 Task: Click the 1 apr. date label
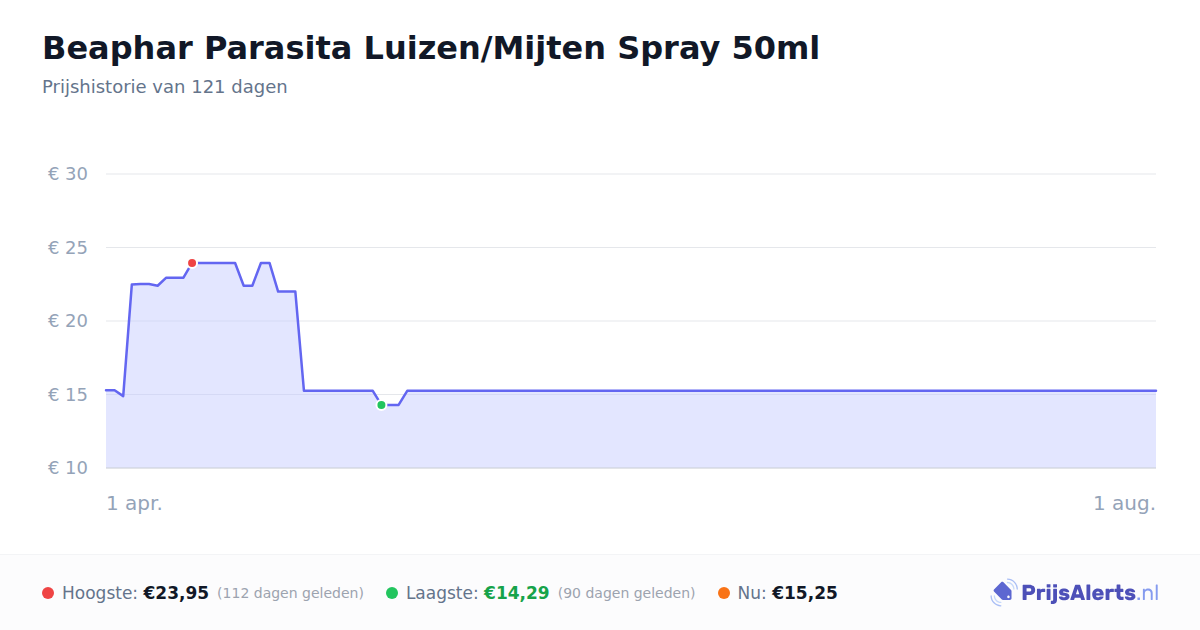point(135,503)
